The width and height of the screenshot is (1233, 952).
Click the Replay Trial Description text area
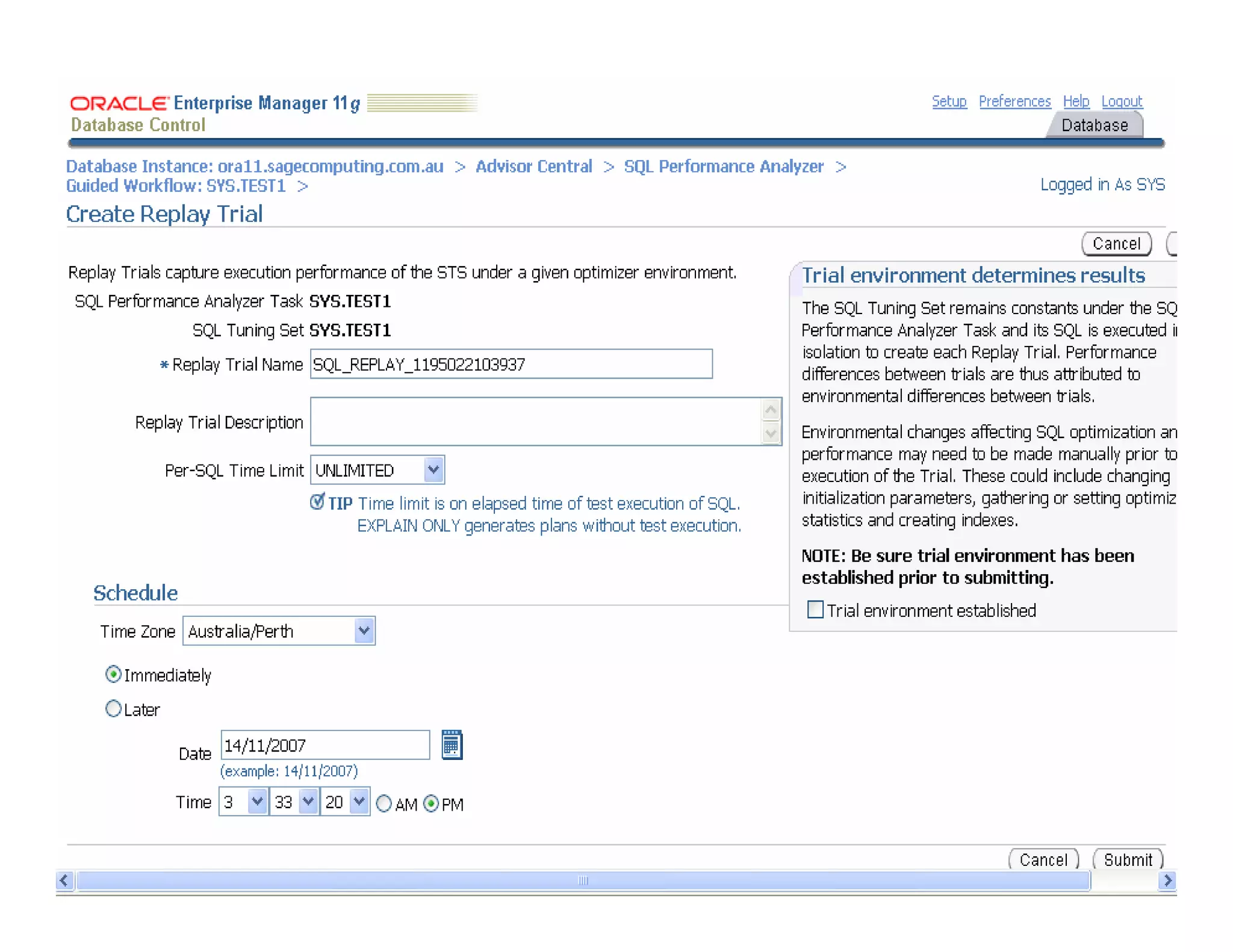click(x=536, y=421)
